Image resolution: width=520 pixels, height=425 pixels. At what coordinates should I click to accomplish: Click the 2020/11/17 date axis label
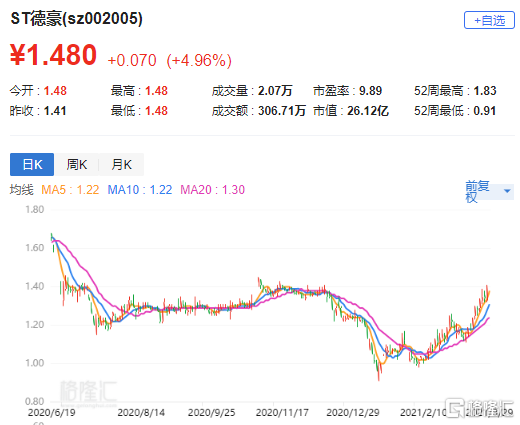(x=282, y=413)
